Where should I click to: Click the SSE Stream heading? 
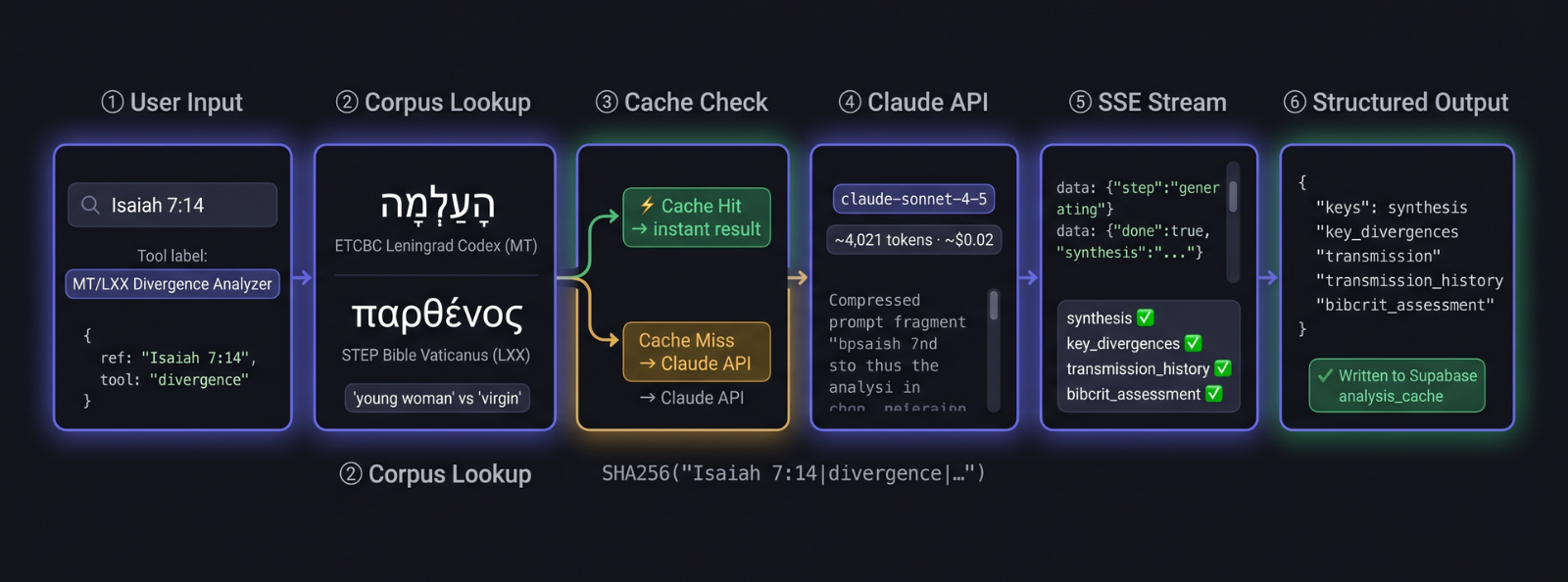[x=1148, y=102]
